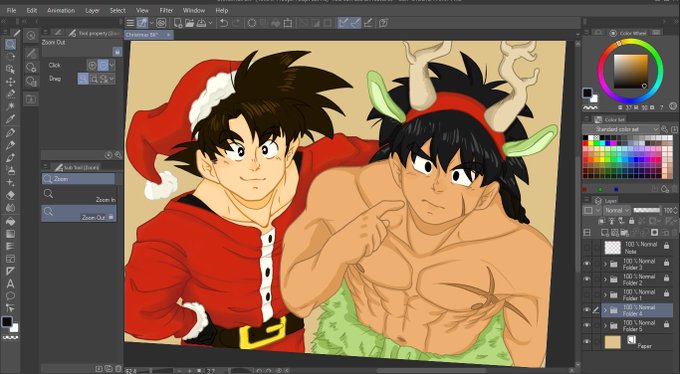Toggle the Snap to ruler command bar button
Viewport: 680px width, 374px height.
click(343, 23)
